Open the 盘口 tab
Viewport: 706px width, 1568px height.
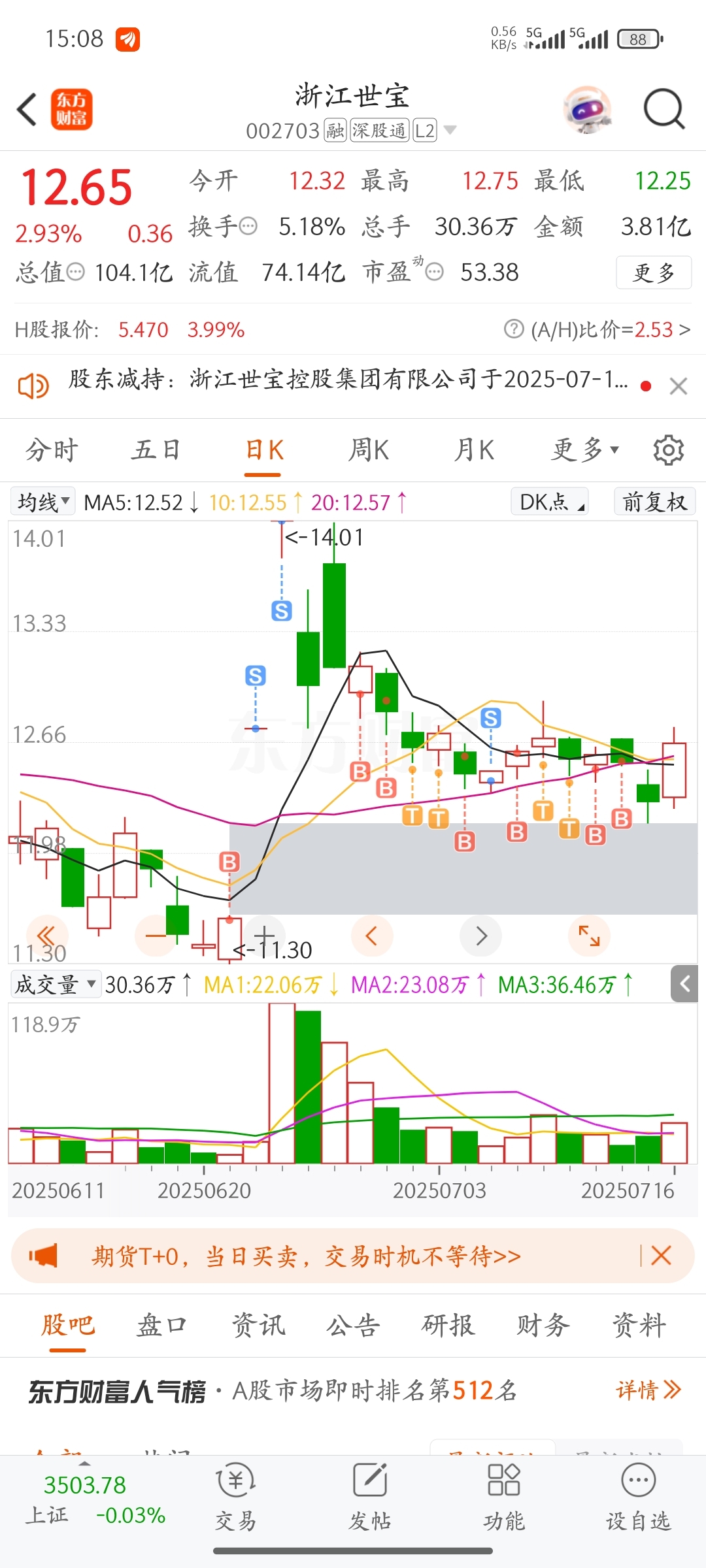(x=162, y=1326)
